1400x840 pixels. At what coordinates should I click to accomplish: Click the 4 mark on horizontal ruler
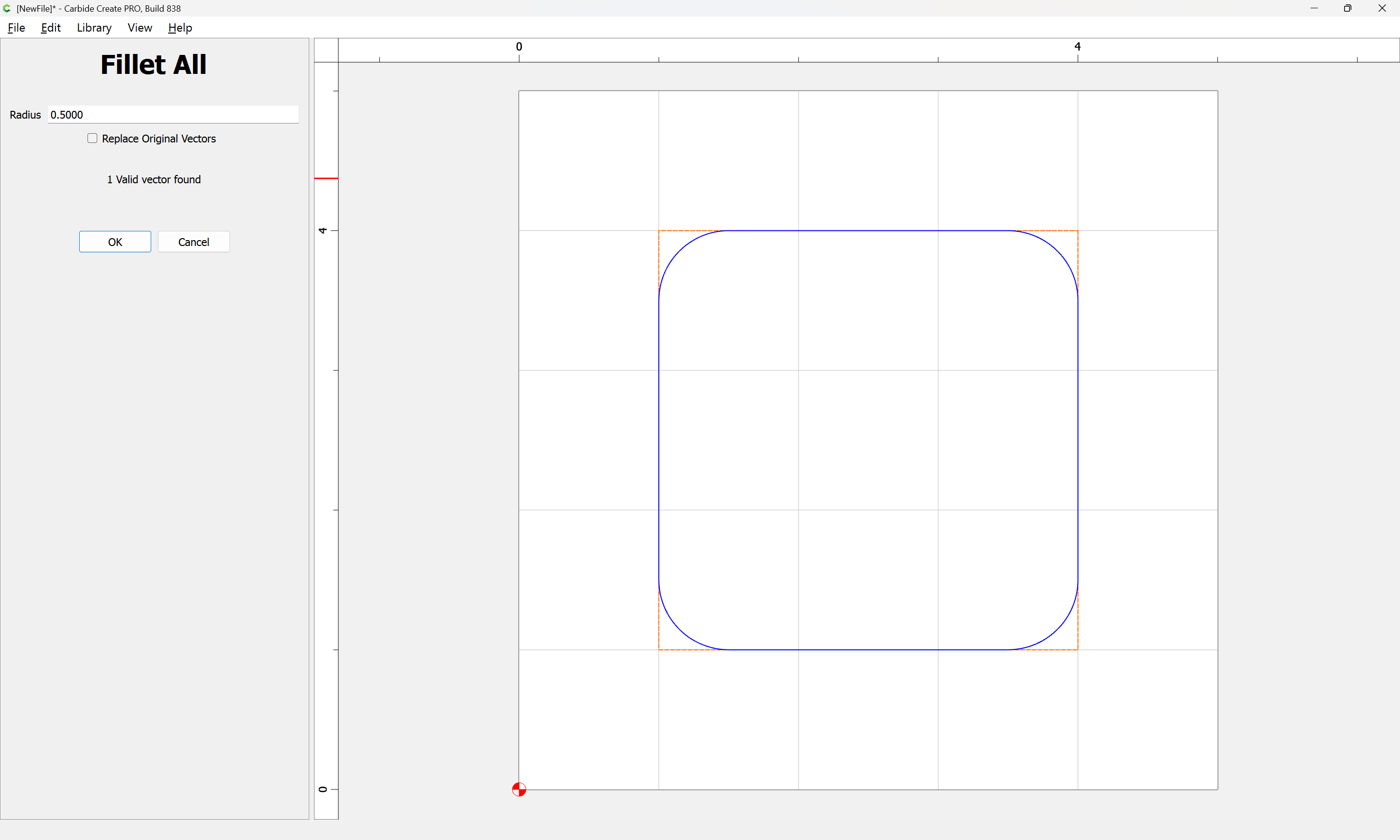click(1077, 47)
